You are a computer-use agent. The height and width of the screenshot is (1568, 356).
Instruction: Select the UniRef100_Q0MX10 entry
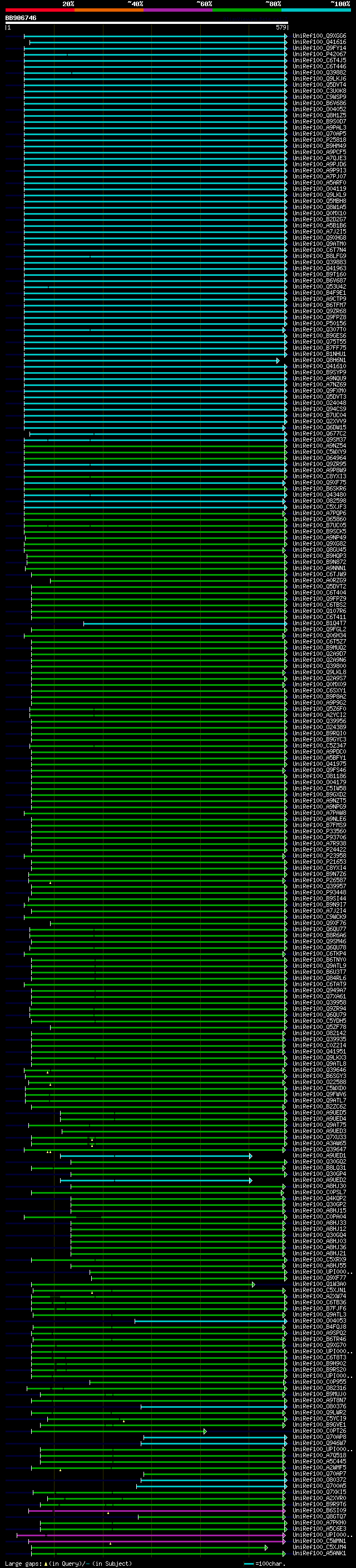(319, 213)
